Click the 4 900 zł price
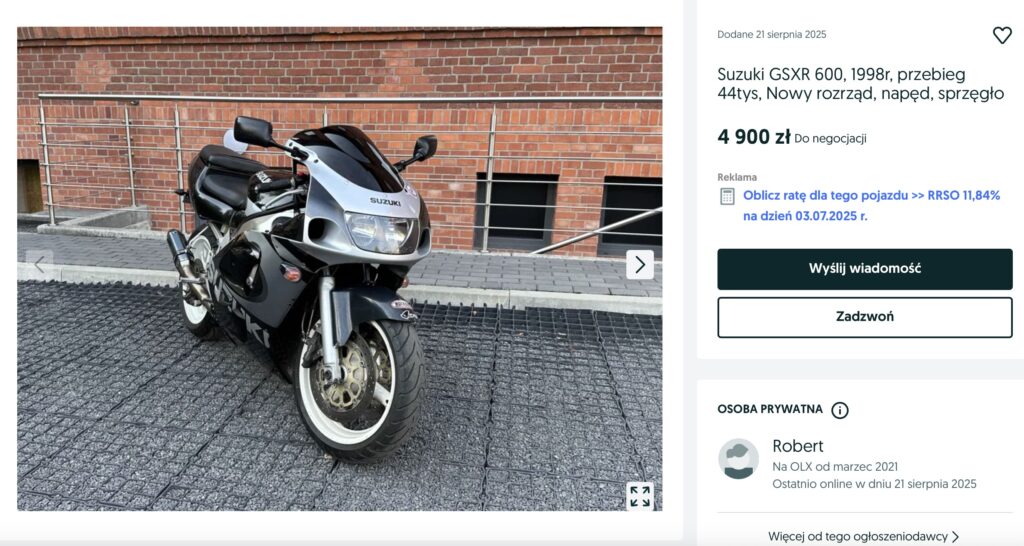1024x546 pixels. pyautogui.click(x=754, y=137)
